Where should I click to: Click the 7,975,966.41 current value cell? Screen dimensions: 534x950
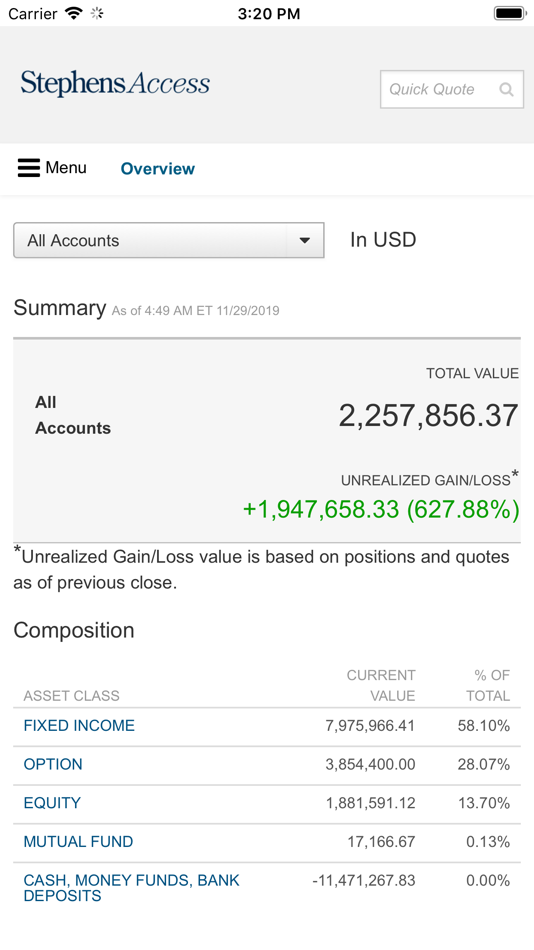370,725
